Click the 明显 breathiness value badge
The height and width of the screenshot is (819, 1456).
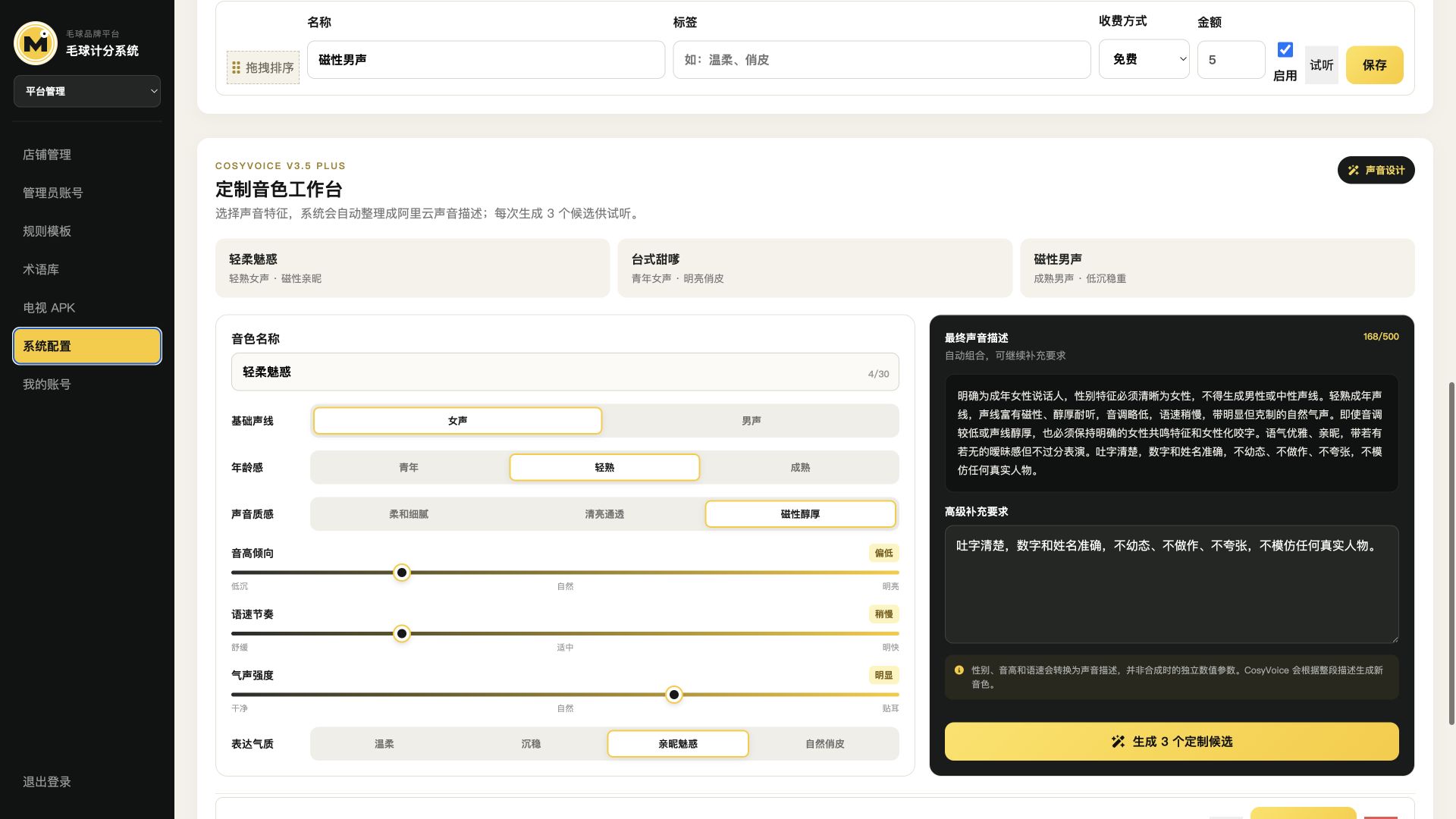click(x=883, y=676)
